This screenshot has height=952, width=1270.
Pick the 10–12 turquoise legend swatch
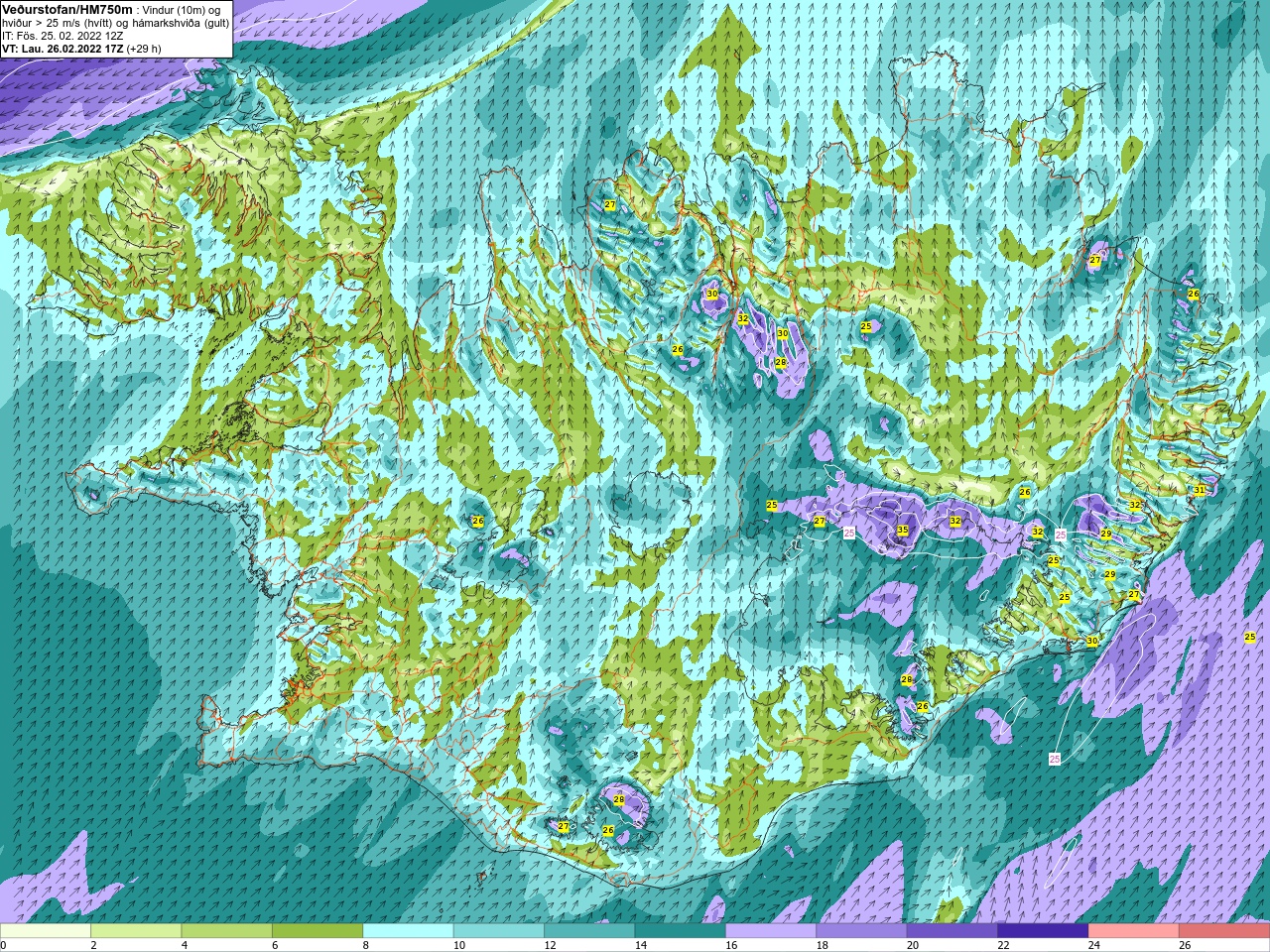click(499, 931)
